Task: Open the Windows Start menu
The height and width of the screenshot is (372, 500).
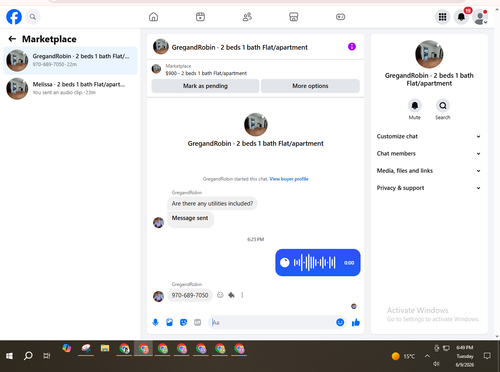Action: (x=9, y=356)
